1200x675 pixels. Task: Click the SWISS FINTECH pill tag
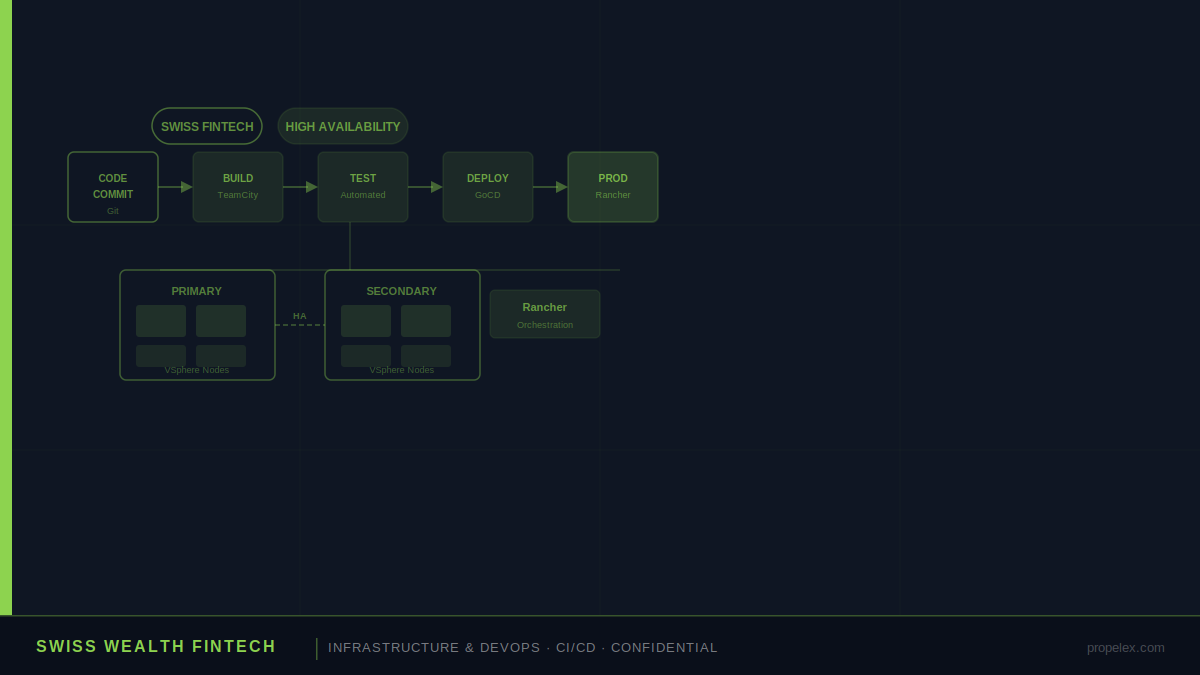click(x=207, y=126)
